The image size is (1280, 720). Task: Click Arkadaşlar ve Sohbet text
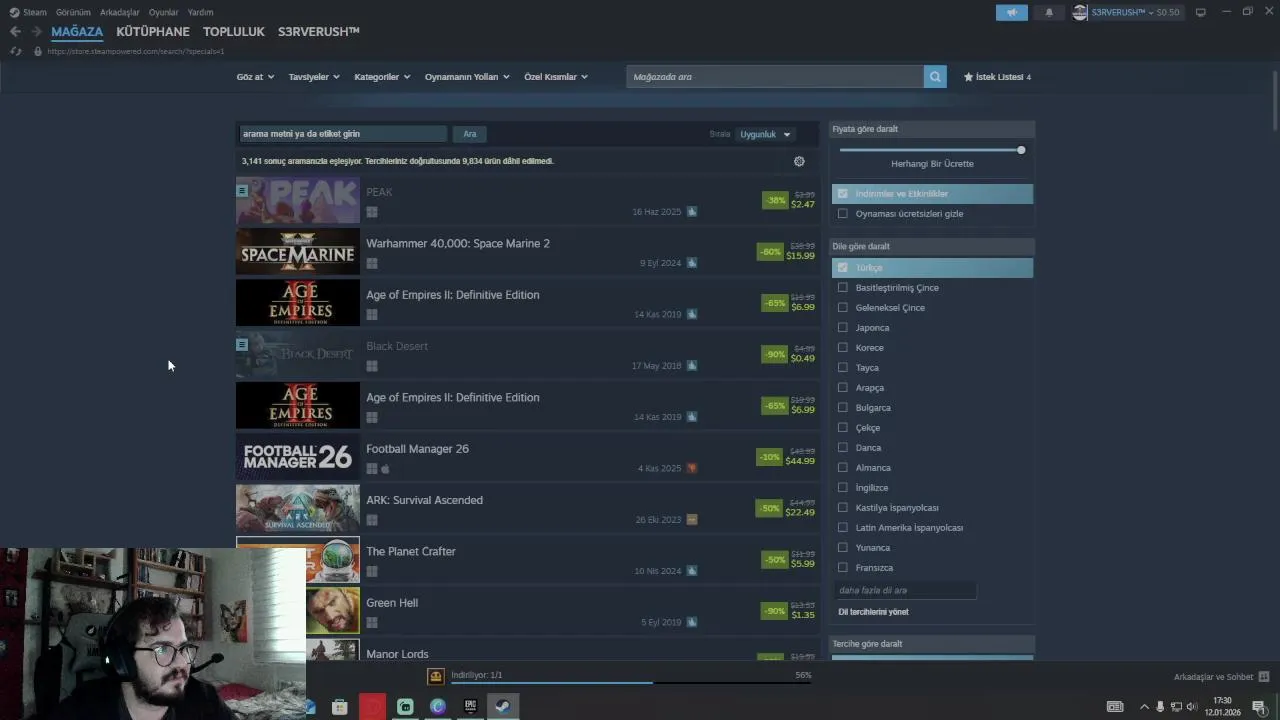pos(1213,677)
